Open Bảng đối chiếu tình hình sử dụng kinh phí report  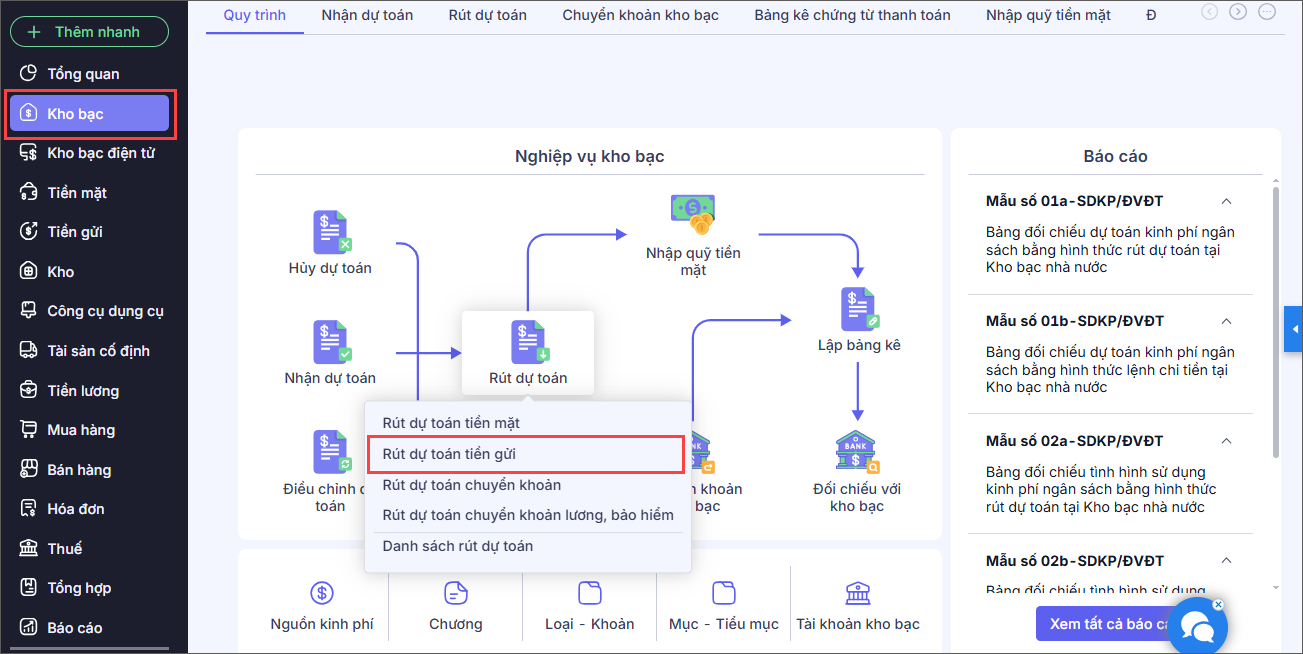click(1101, 490)
